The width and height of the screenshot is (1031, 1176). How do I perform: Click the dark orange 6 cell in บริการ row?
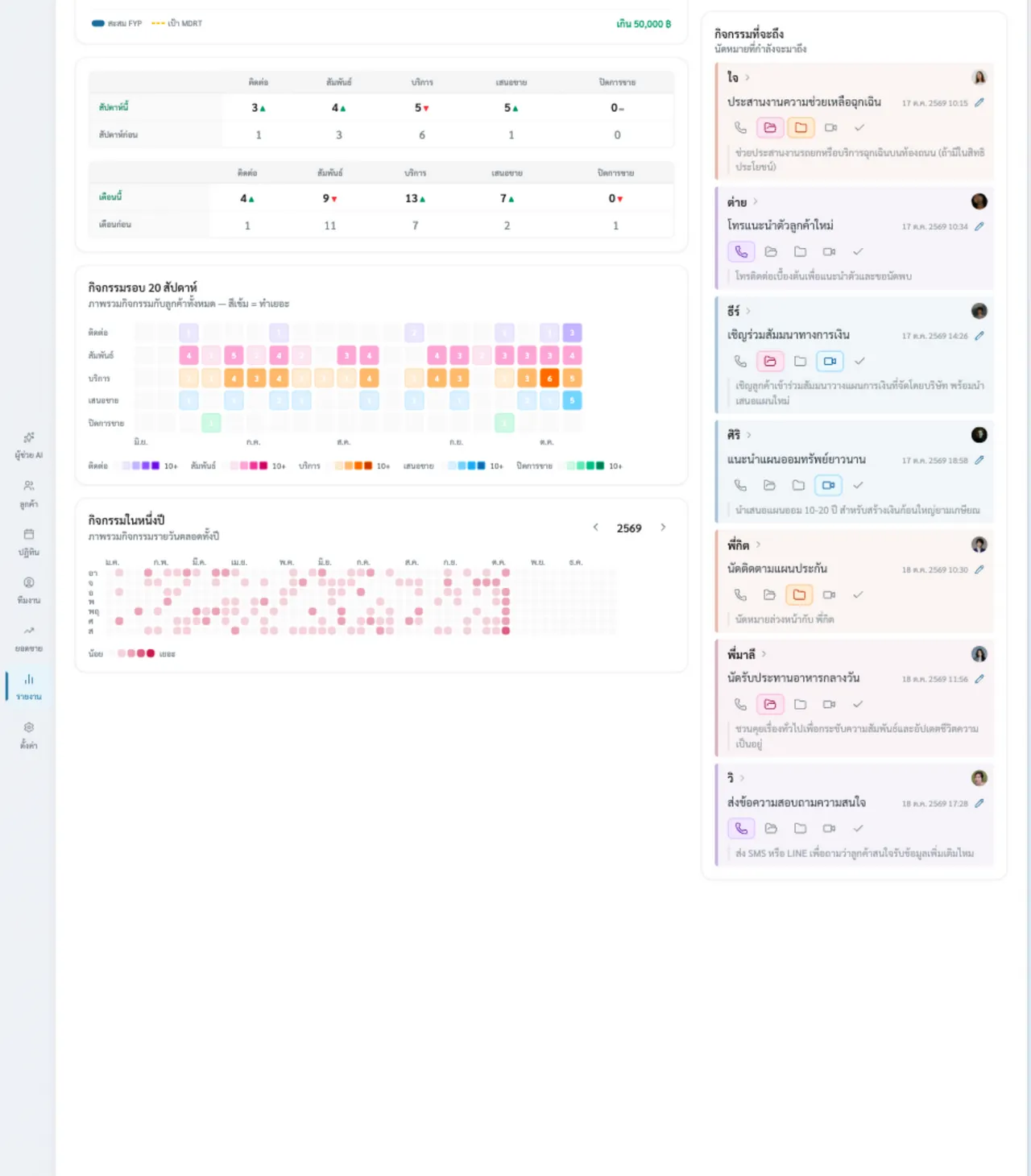coord(550,378)
